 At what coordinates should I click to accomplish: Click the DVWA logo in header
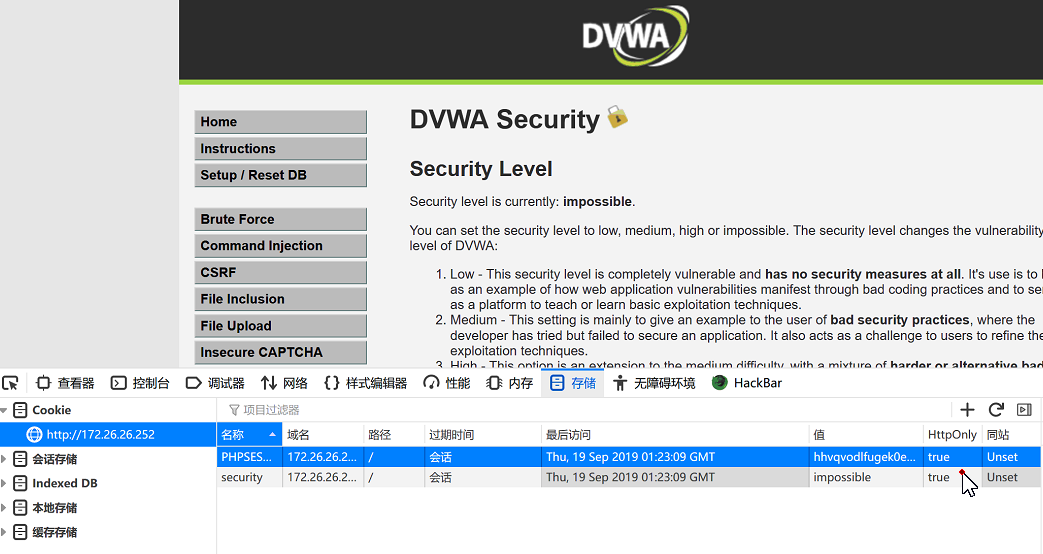pos(635,36)
